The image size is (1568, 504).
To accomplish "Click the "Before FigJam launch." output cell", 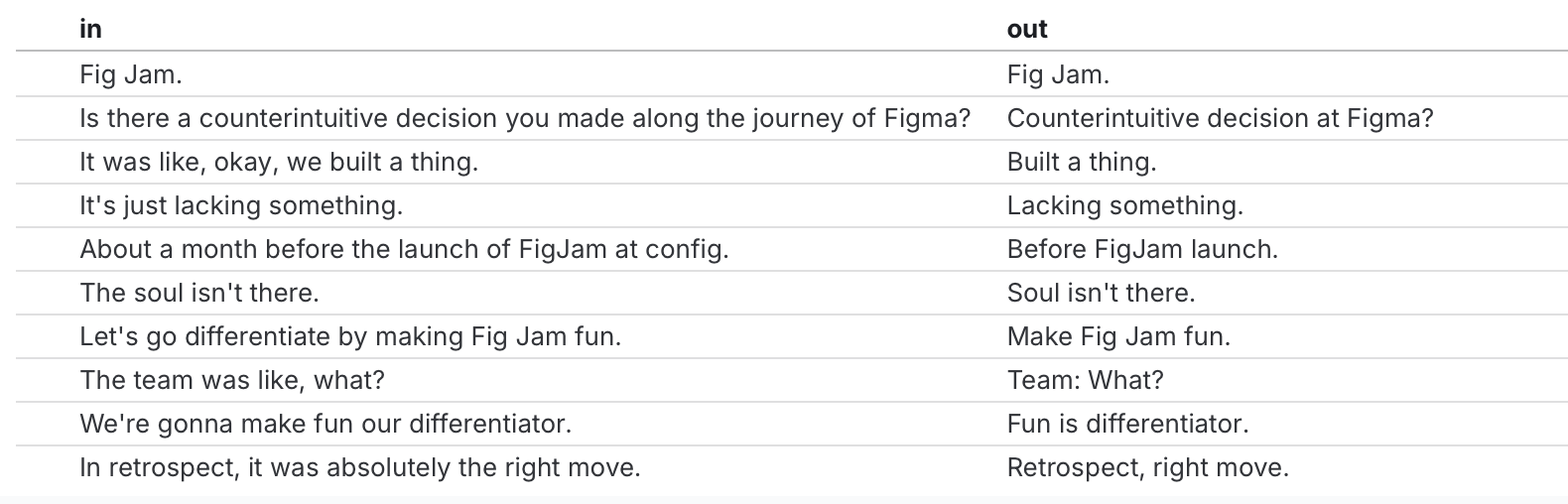I will click(x=1142, y=249).
